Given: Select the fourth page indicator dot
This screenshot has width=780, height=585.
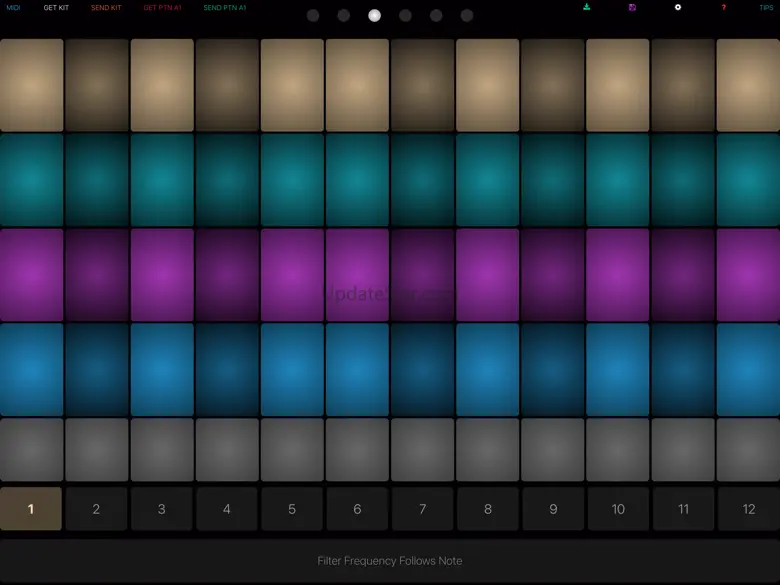Looking at the screenshot, I should point(405,16).
